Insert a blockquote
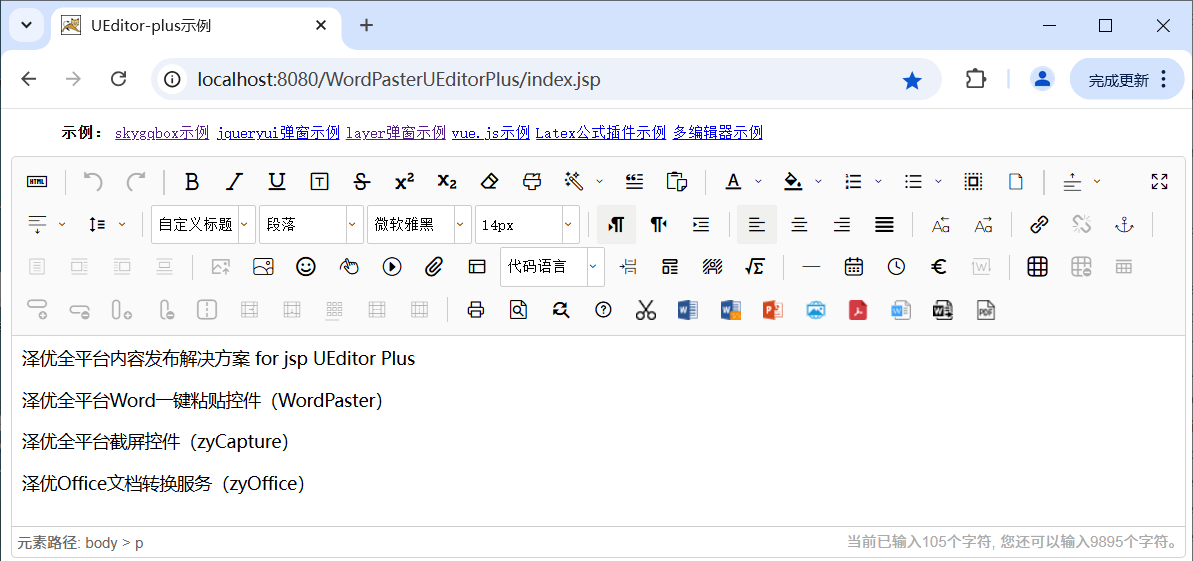Image resolution: width=1193 pixels, height=561 pixels. 635,181
